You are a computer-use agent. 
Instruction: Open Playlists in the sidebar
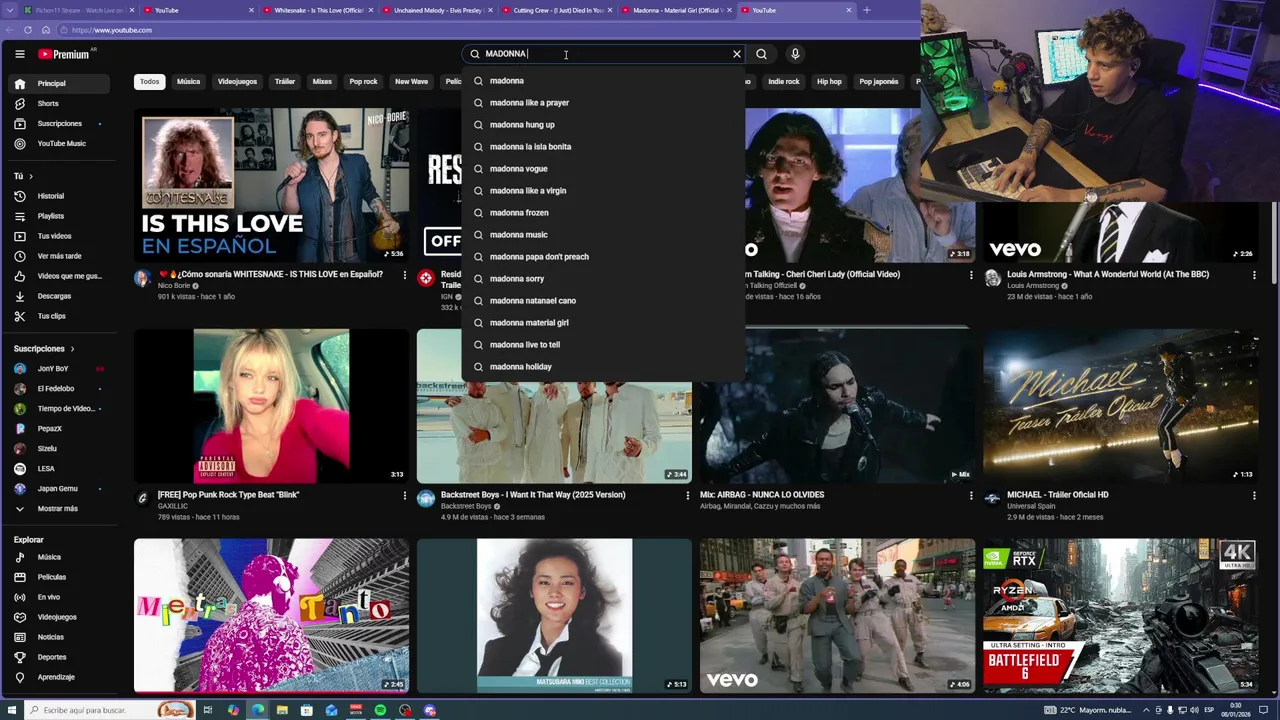pos(60,216)
